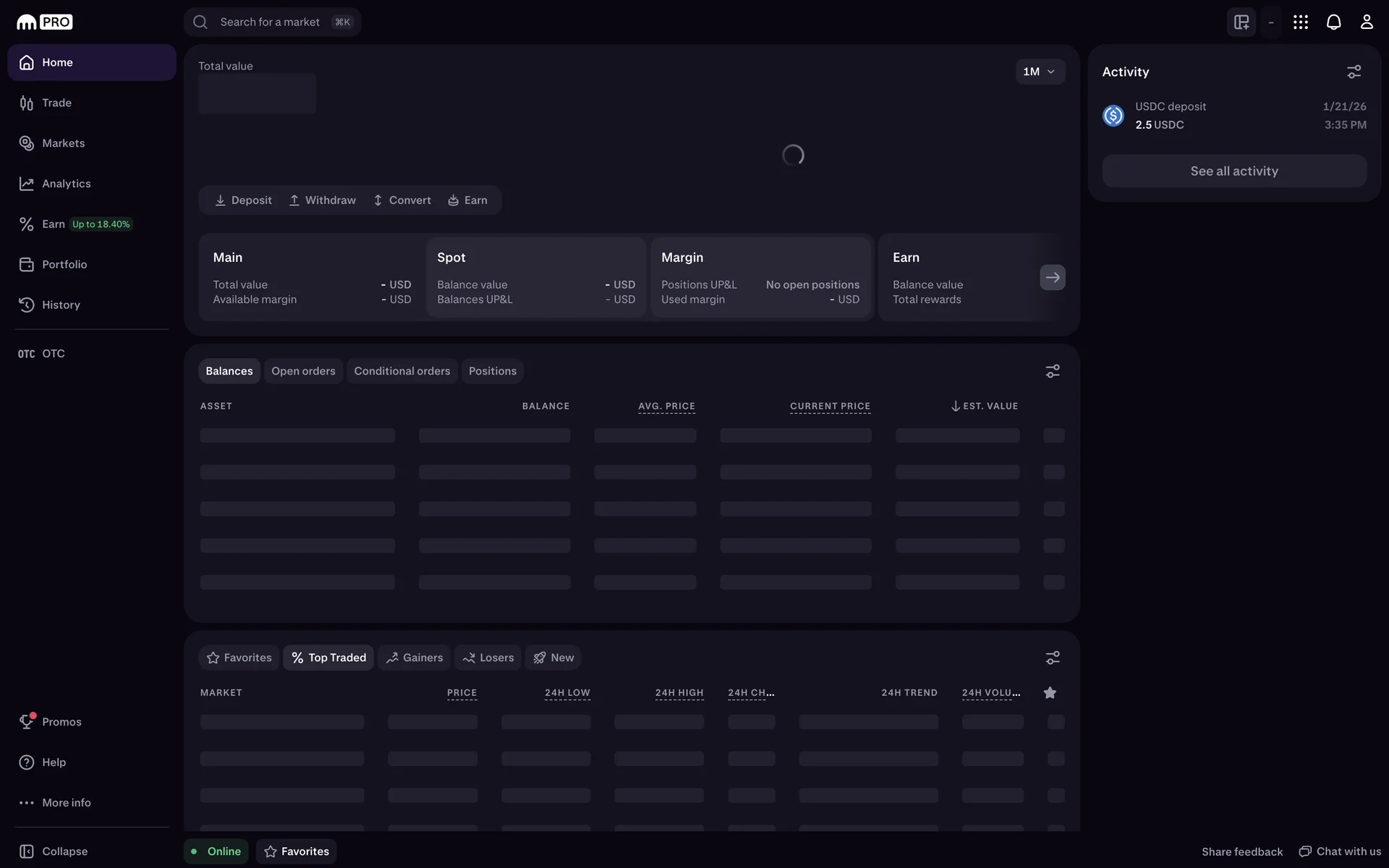Select the Gainers market tab
Screen dimensions: 1389x868
click(x=414, y=658)
